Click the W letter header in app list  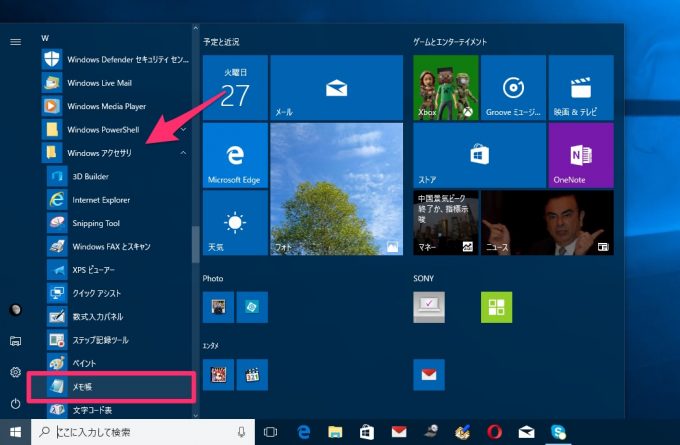click(45, 38)
